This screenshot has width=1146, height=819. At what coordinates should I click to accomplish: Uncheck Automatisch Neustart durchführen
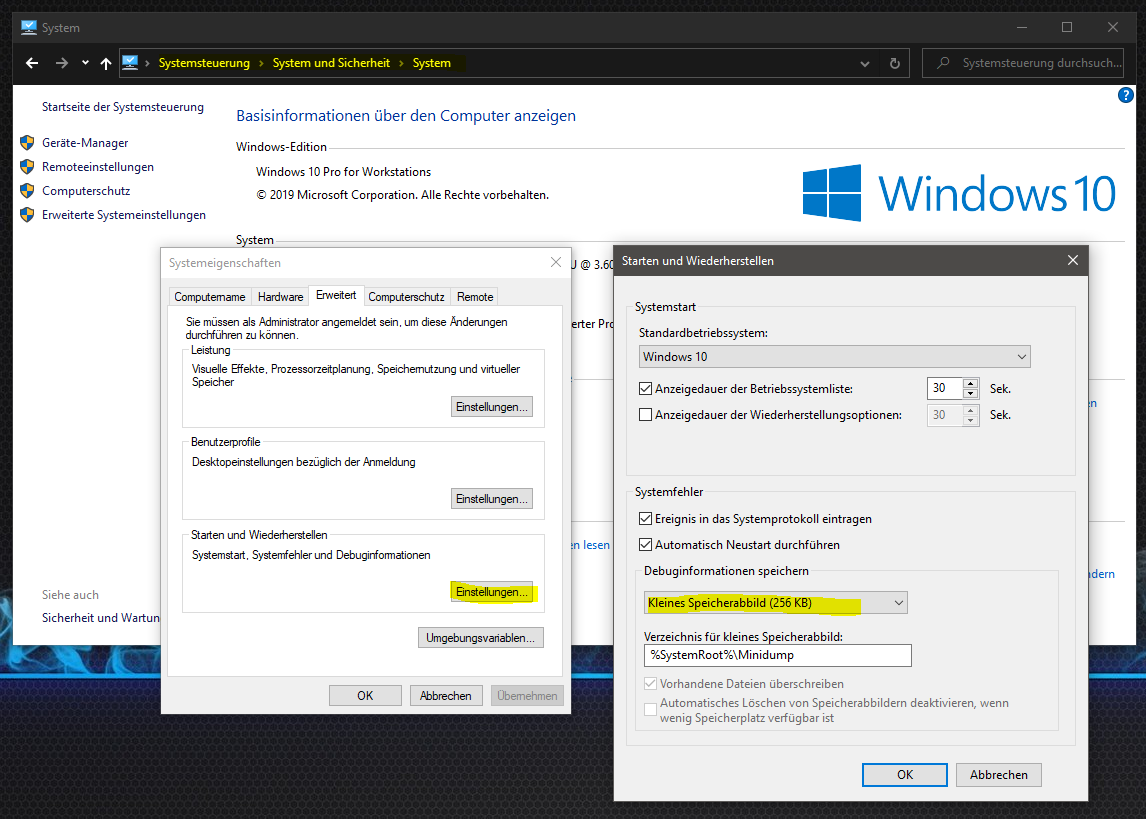646,545
